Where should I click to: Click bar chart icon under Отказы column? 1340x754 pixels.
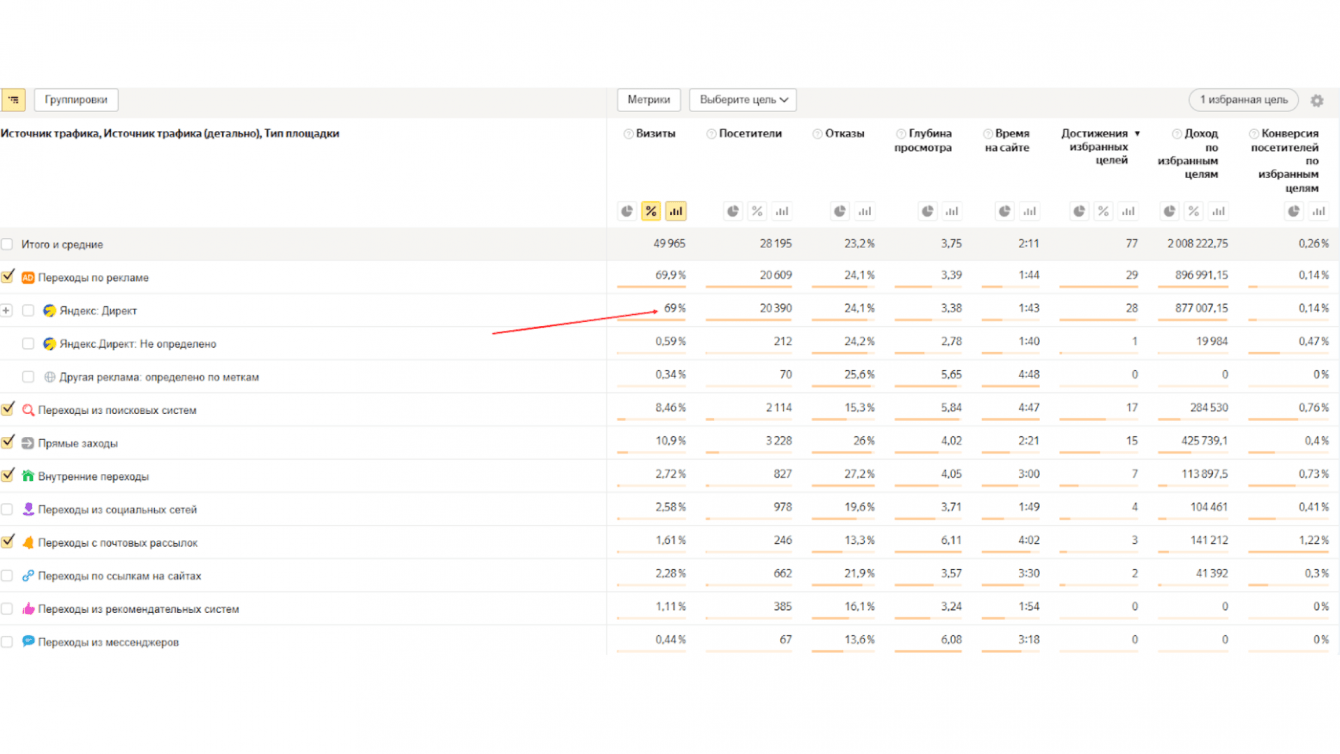864,211
